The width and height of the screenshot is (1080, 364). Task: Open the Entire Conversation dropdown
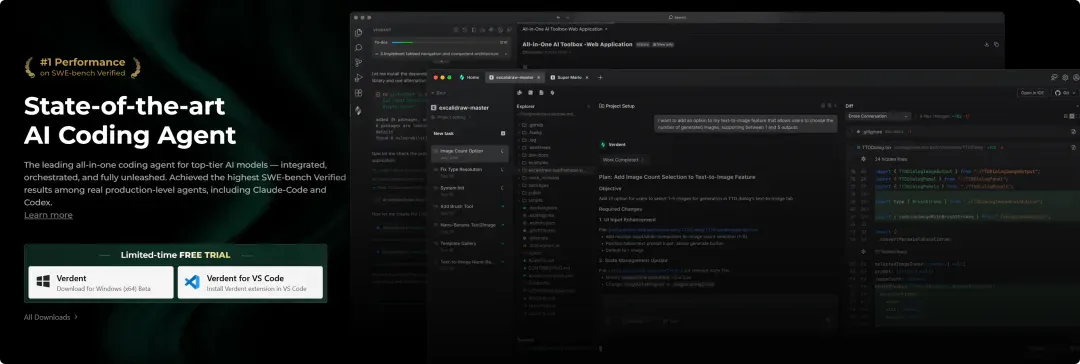coord(878,116)
